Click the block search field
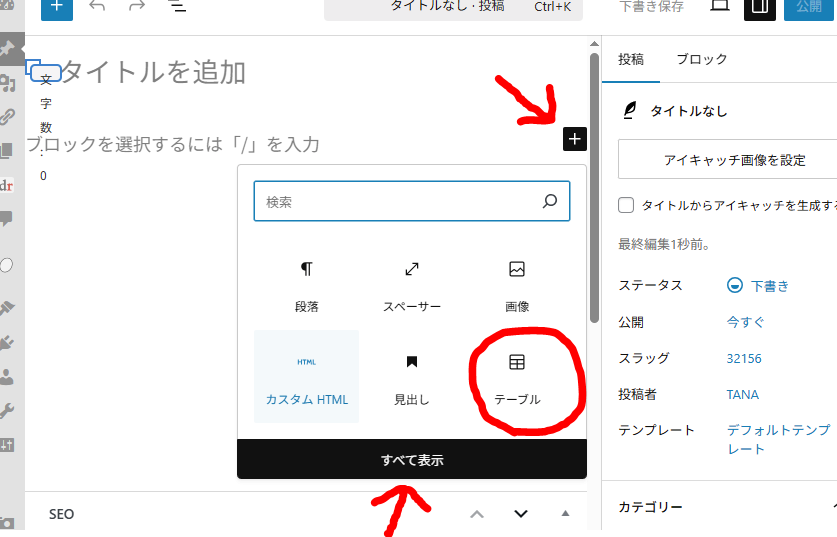Image resolution: width=837 pixels, height=537 pixels. [400, 201]
